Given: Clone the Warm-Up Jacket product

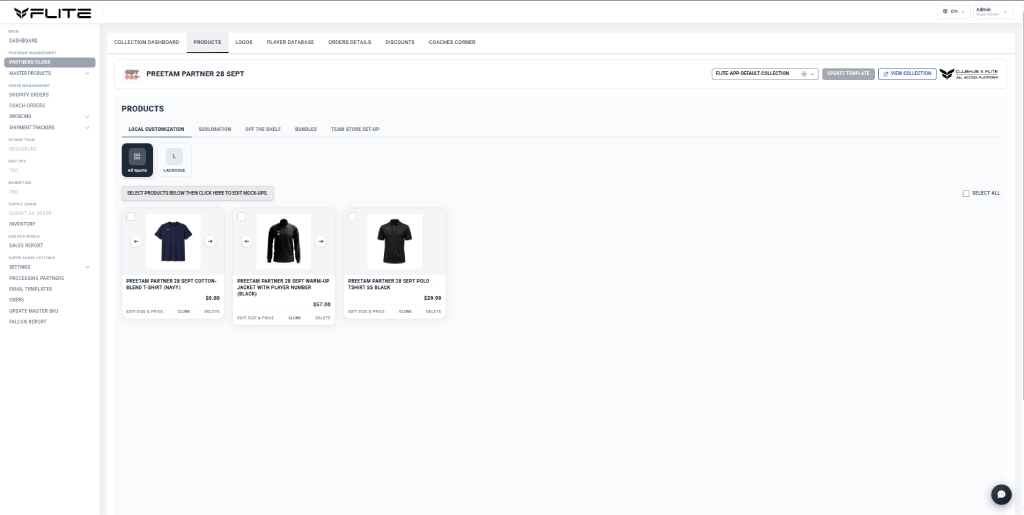Looking at the screenshot, I should (295, 318).
